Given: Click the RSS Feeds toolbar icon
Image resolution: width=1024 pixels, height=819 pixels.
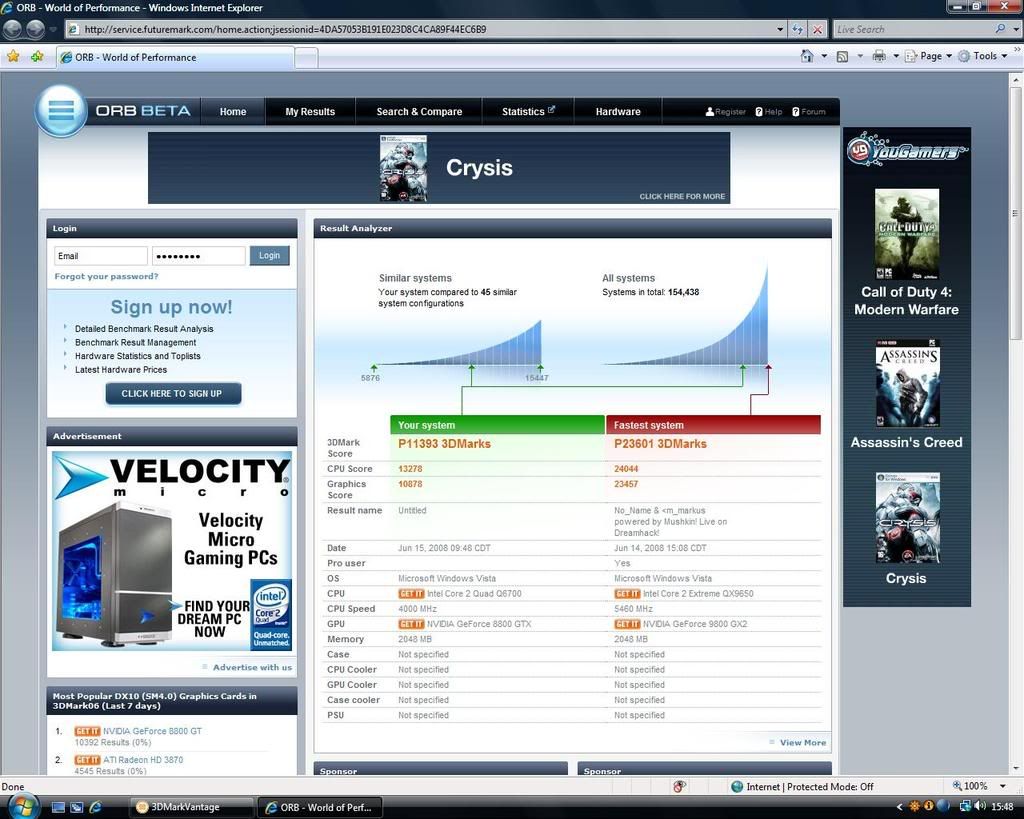Looking at the screenshot, I should pos(842,56).
